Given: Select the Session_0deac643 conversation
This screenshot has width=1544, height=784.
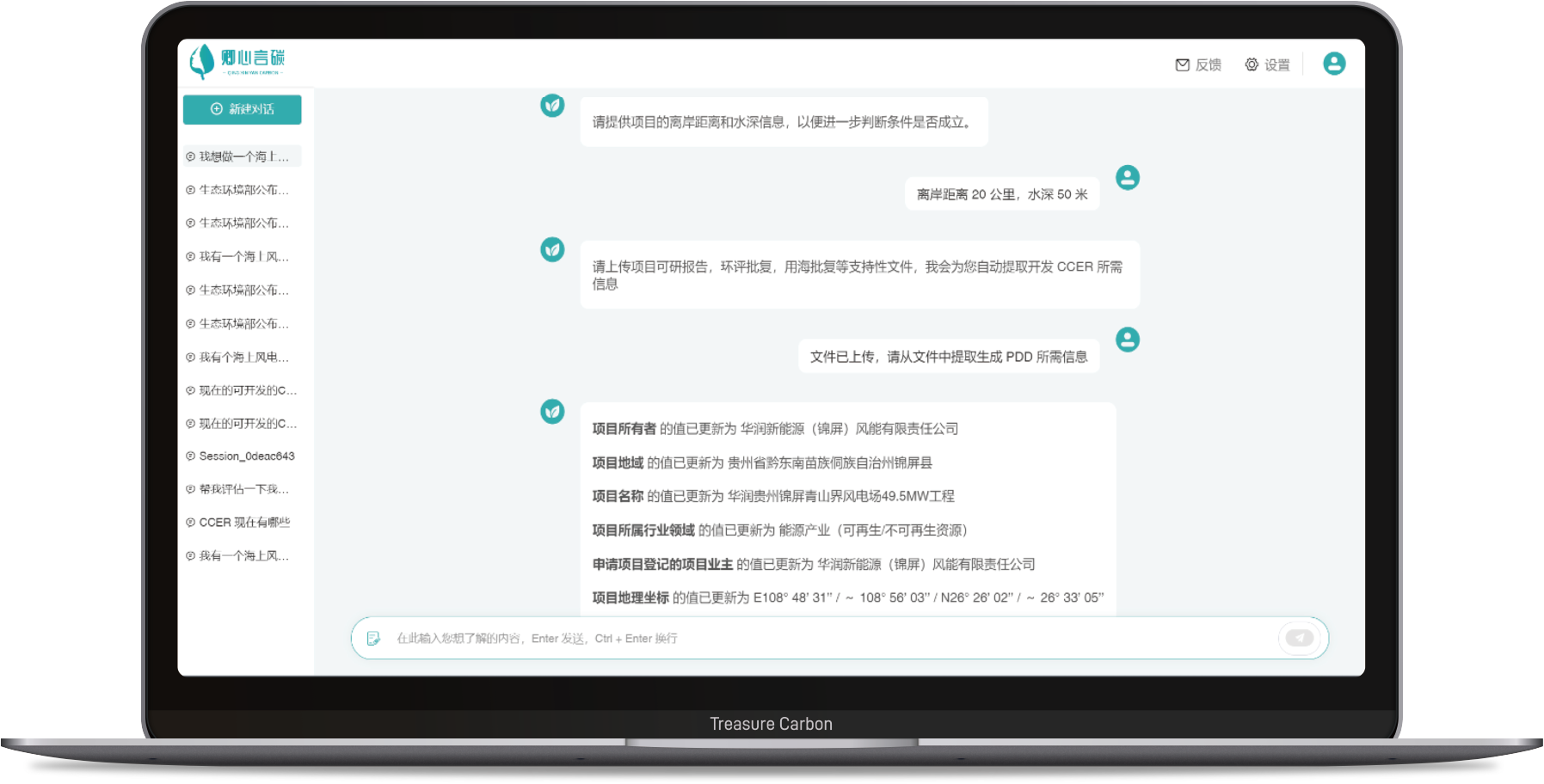Looking at the screenshot, I should pyautogui.click(x=245, y=456).
